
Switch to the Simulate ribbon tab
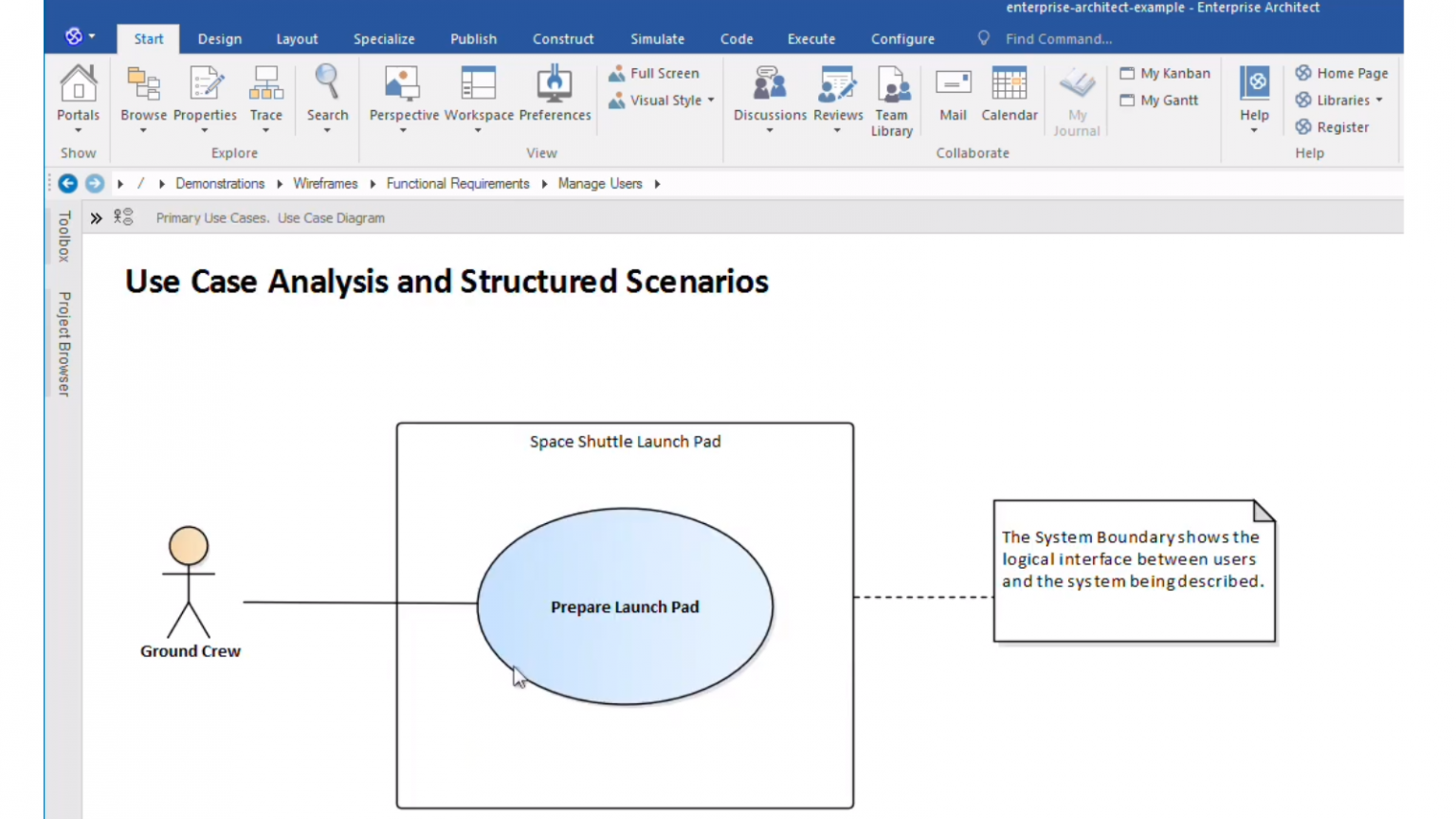tap(657, 39)
